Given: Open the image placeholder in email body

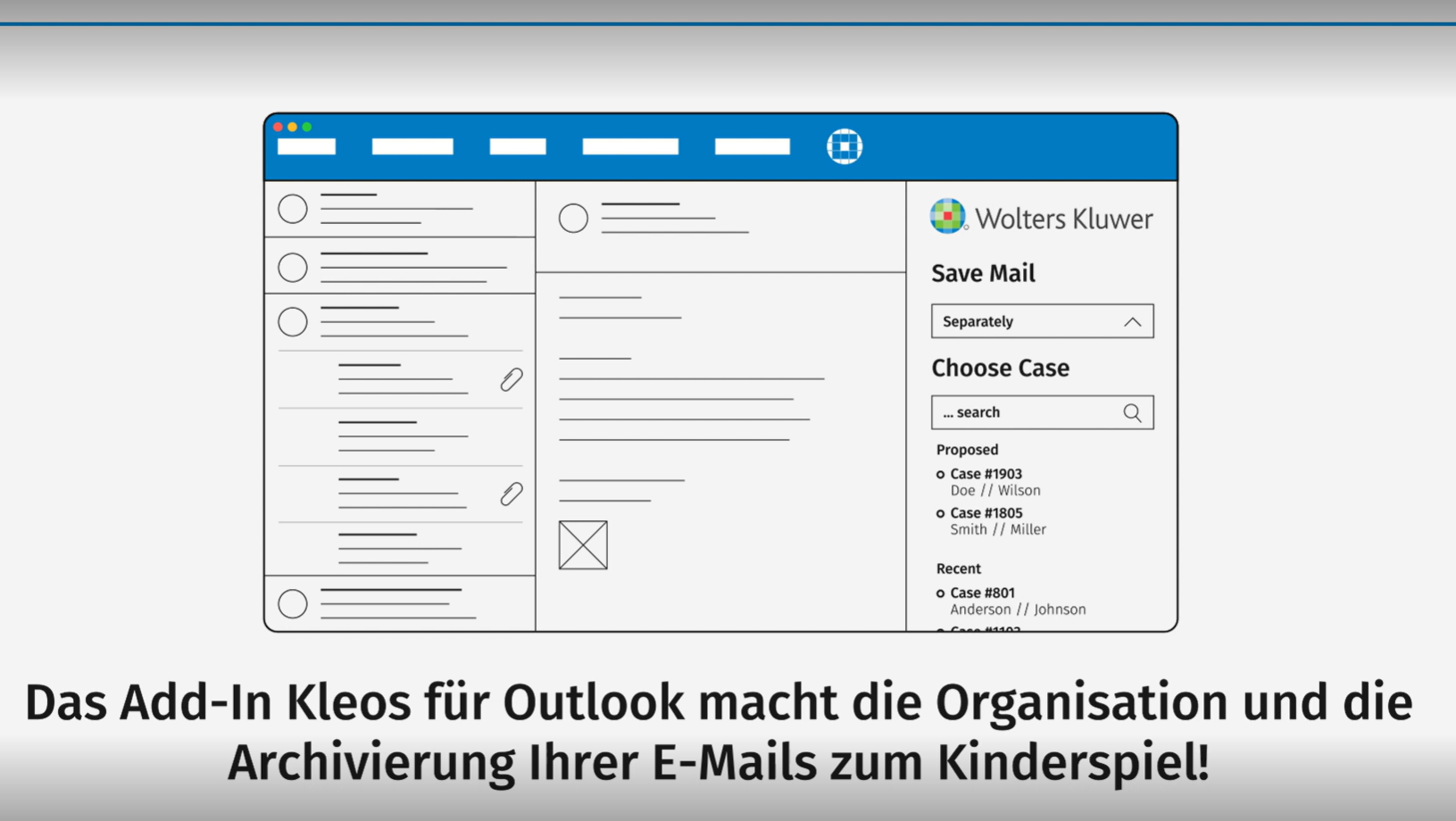Looking at the screenshot, I should coord(583,545).
